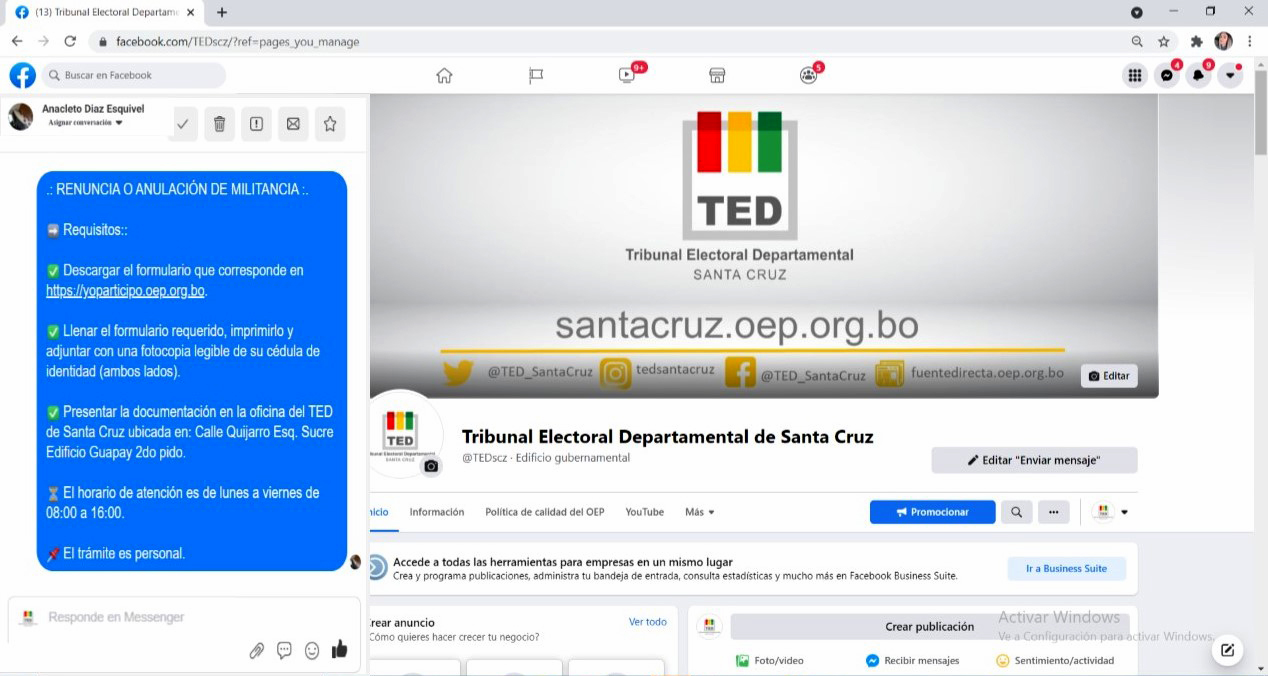Mark conversation as unread with envelope icon
Viewport: 1268px width, 676px height.
click(293, 123)
